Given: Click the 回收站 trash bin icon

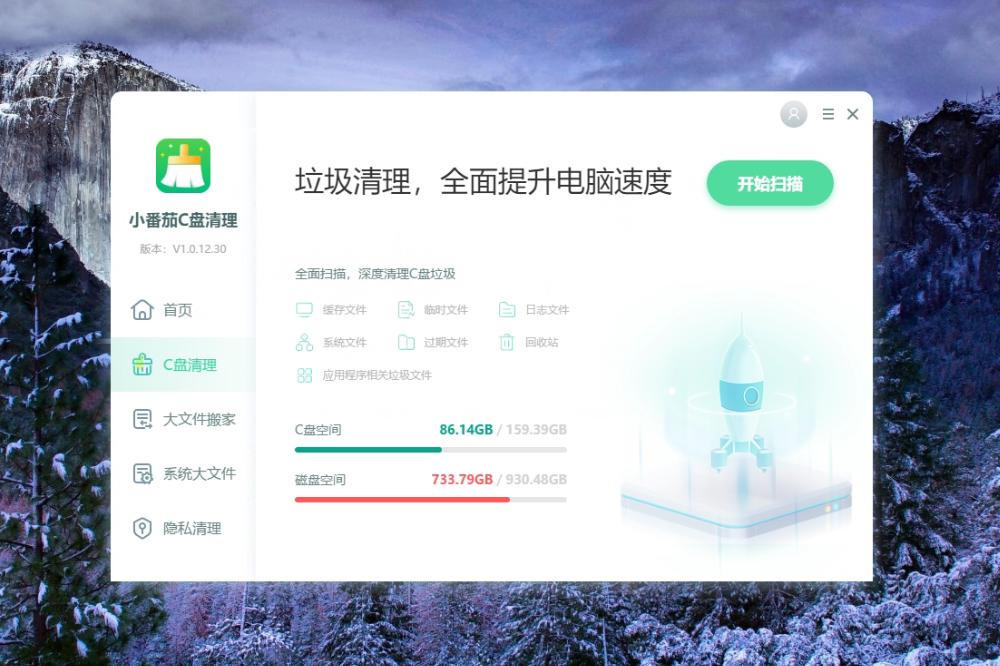Looking at the screenshot, I should point(507,343).
